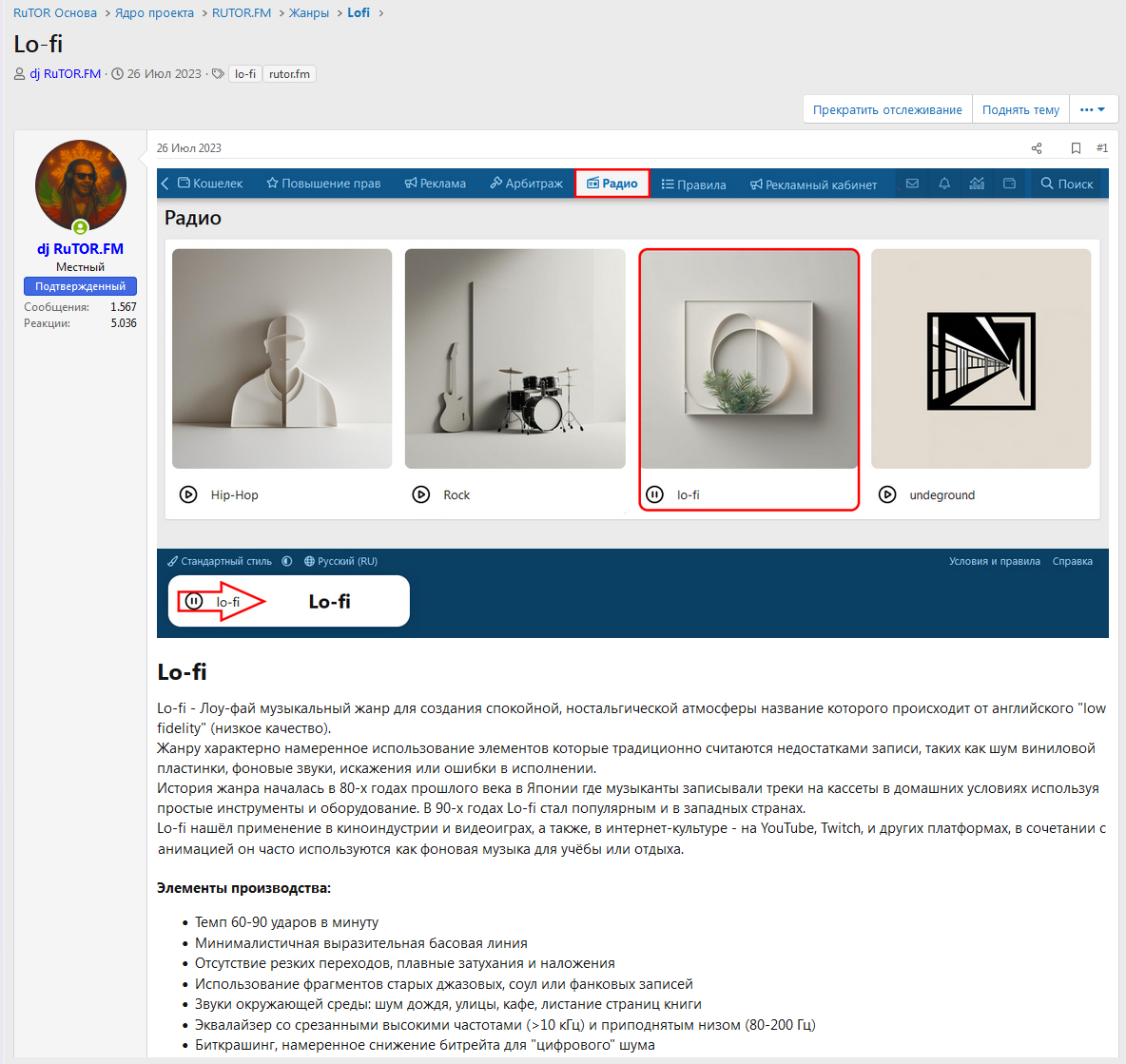Open the three-dots more options dropdown
Image resolution: width=1126 pixels, height=1064 pixels.
(x=1093, y=109)
